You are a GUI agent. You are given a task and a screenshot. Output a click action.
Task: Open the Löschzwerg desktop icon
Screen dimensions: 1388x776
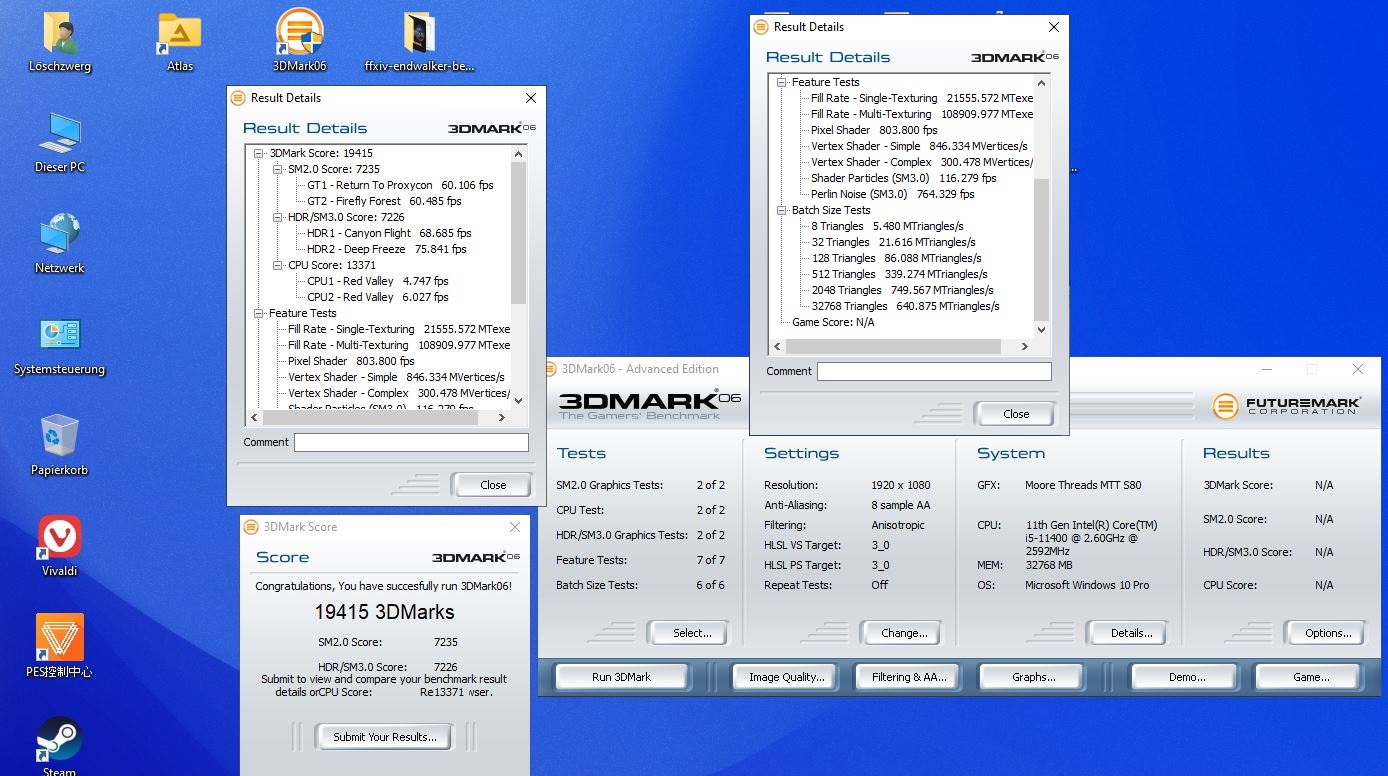pyautogui.click(x=60, y=42)
